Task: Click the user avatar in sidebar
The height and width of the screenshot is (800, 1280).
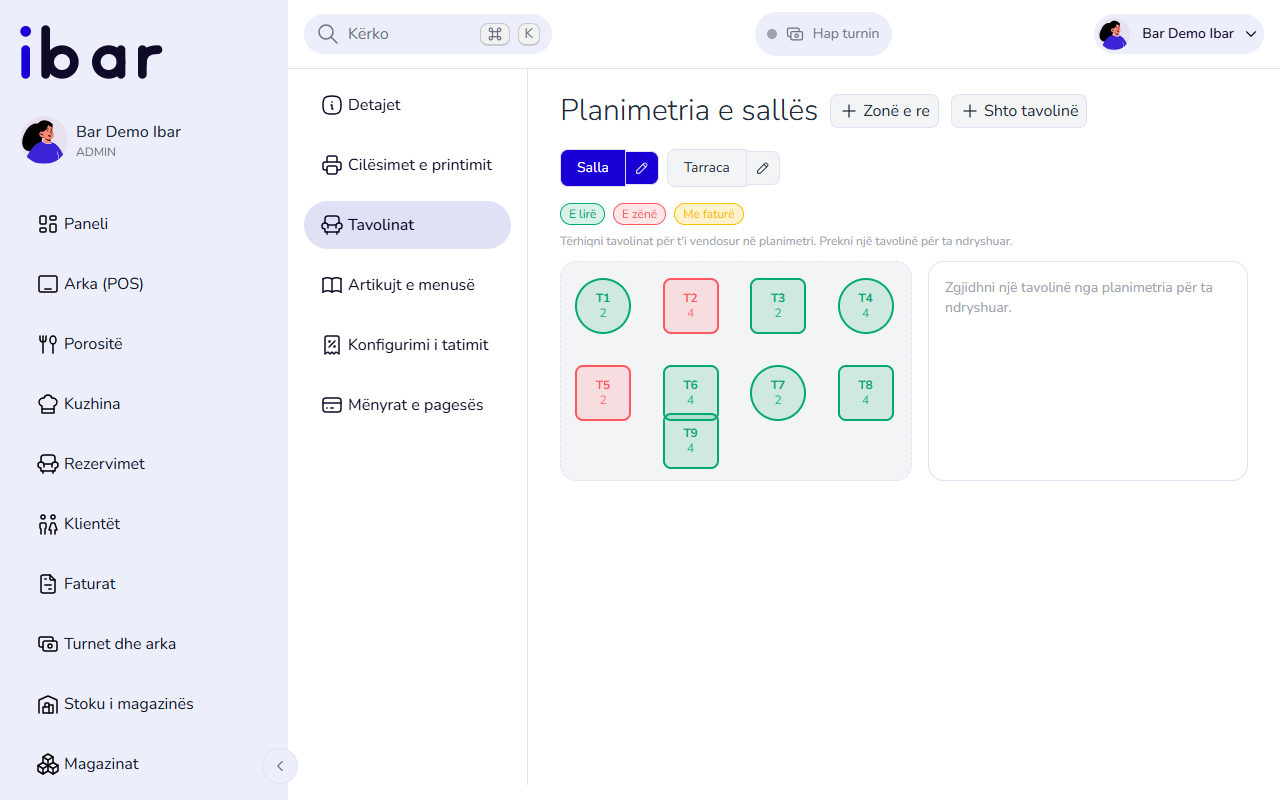Action: click(44, 141)
